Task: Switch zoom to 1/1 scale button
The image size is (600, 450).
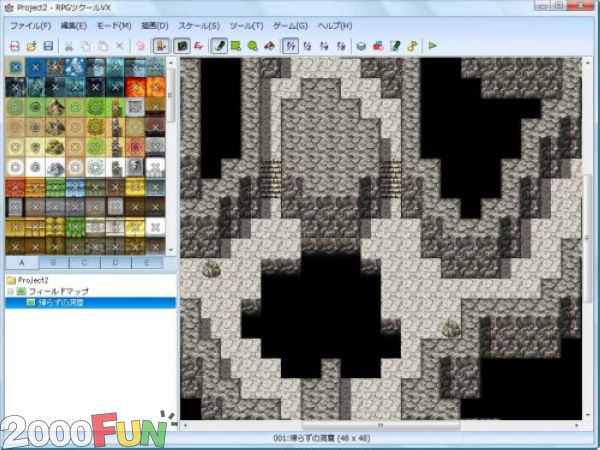Action: point(290,45)
